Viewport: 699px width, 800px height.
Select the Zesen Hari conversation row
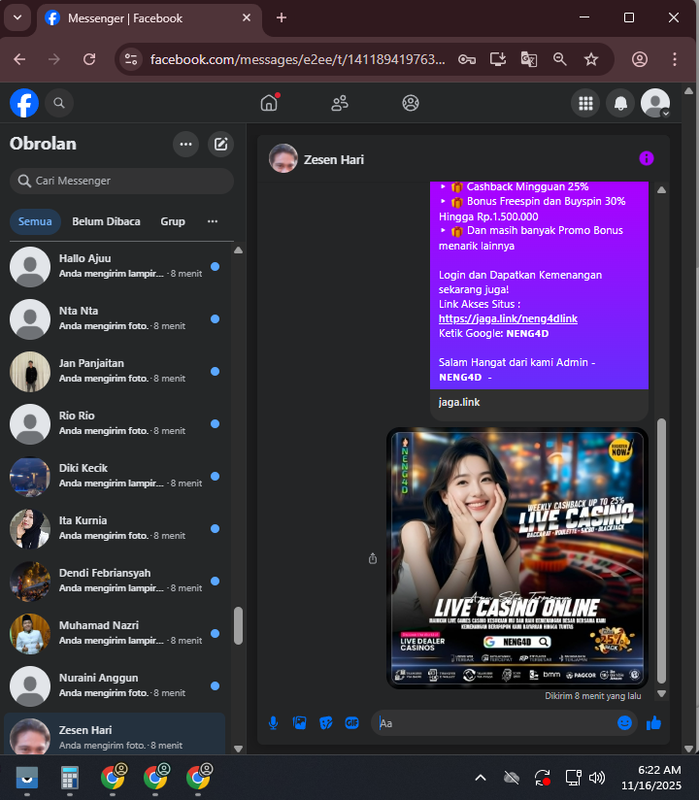115,734
